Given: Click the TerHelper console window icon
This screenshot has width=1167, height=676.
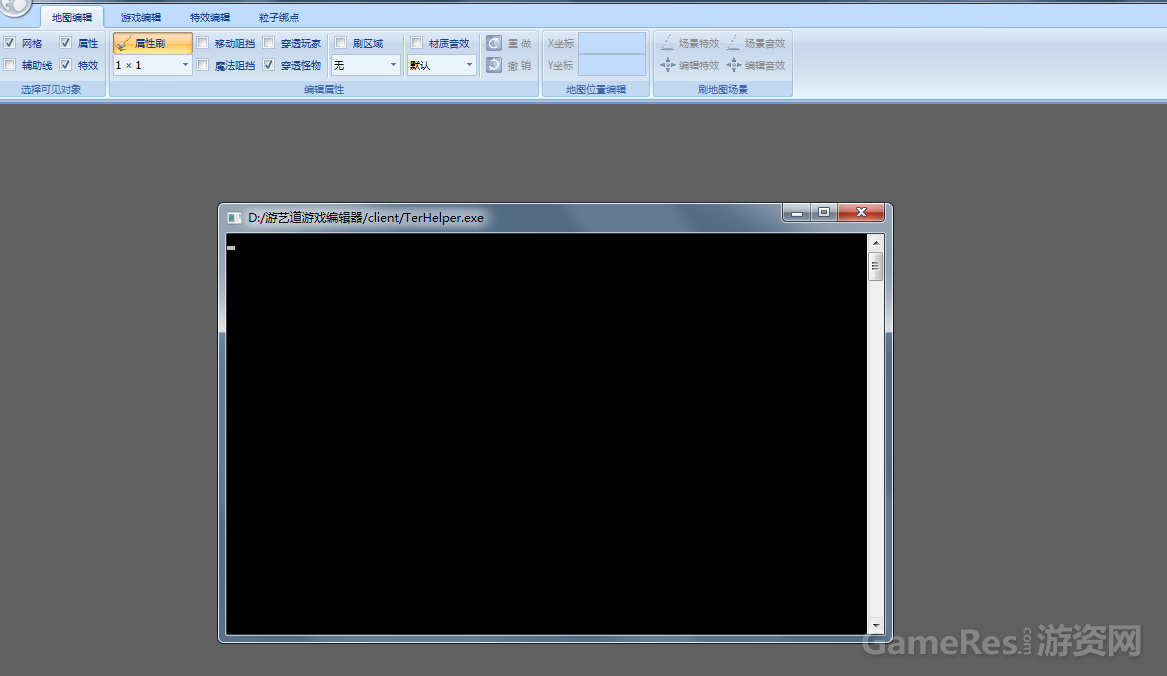Looking at the screenshot, I should point(234,218).
